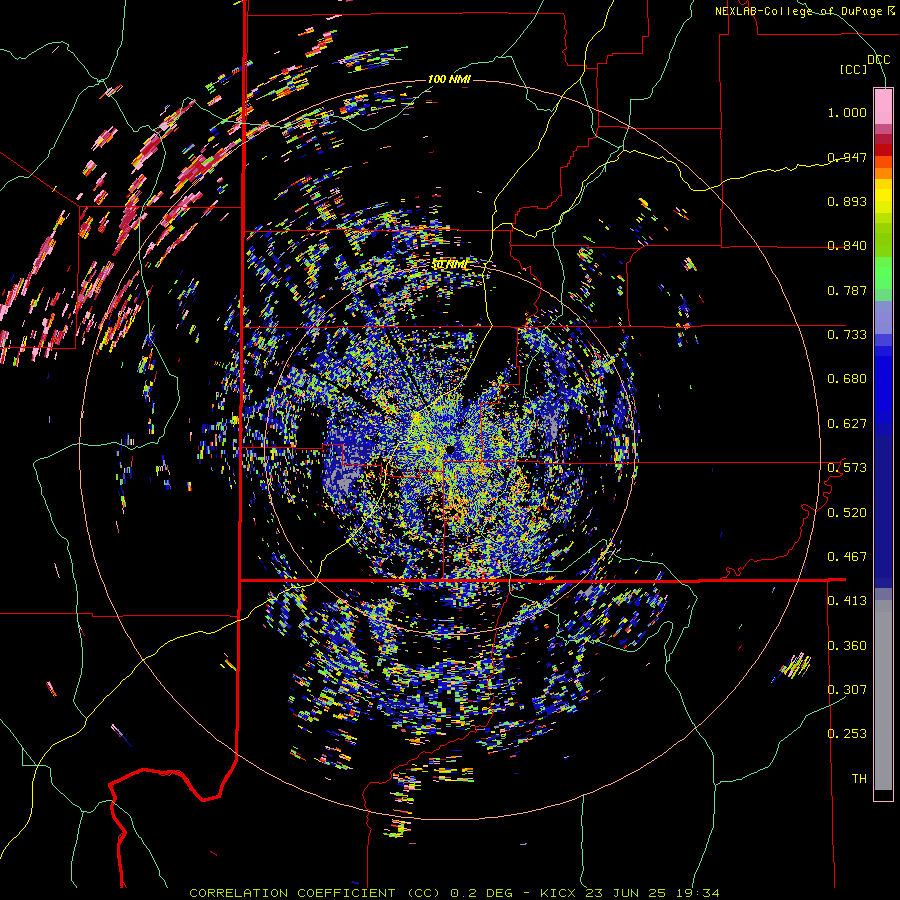
Task: Select the 0.840 scale value
Action: coord(847,246)
